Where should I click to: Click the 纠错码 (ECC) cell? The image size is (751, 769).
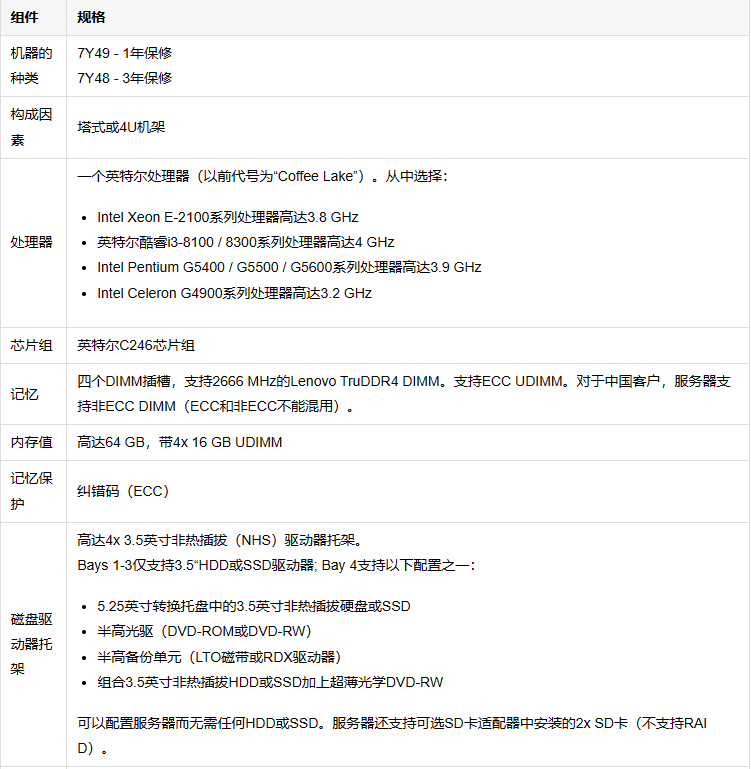click(123, 491)
